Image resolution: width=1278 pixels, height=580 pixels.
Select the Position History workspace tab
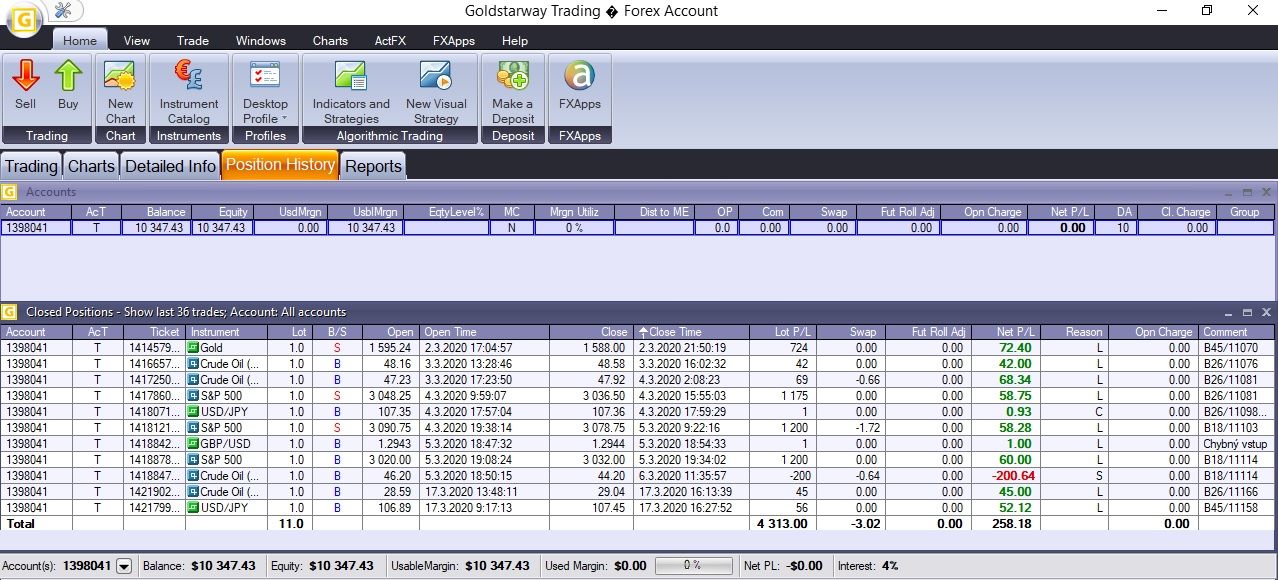(x=280, y=165)
